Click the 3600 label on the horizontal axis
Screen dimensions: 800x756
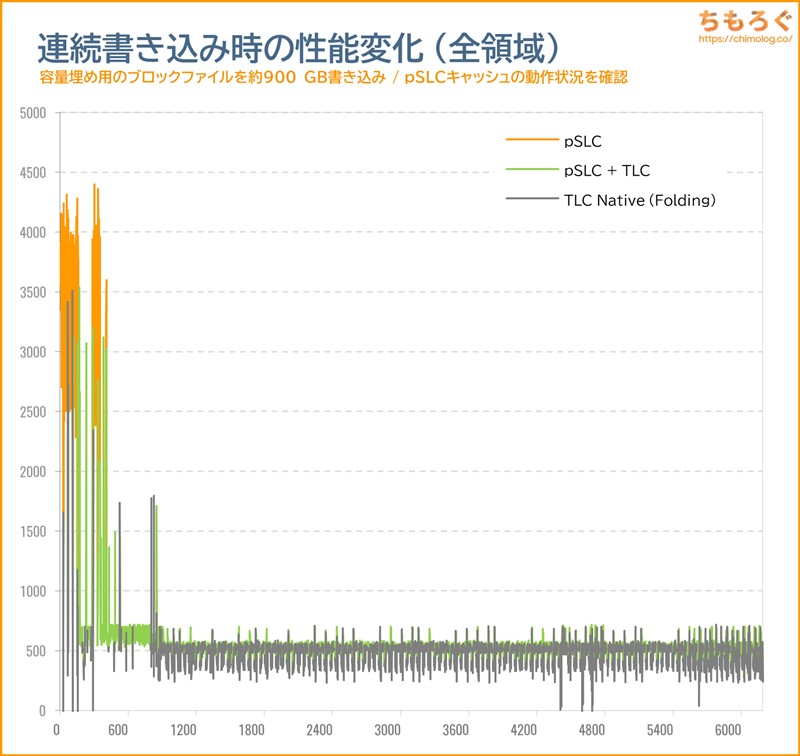coord(455,729)
